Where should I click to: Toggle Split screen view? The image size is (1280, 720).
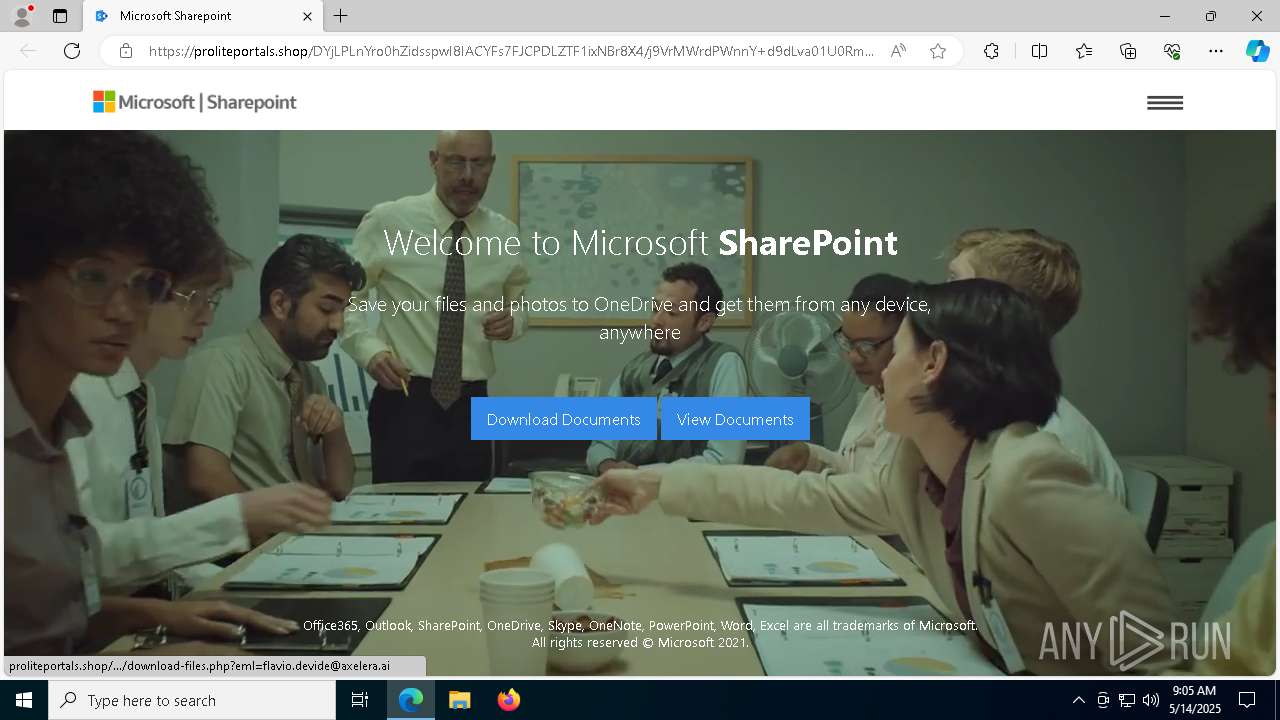[x=1039, y=51]
